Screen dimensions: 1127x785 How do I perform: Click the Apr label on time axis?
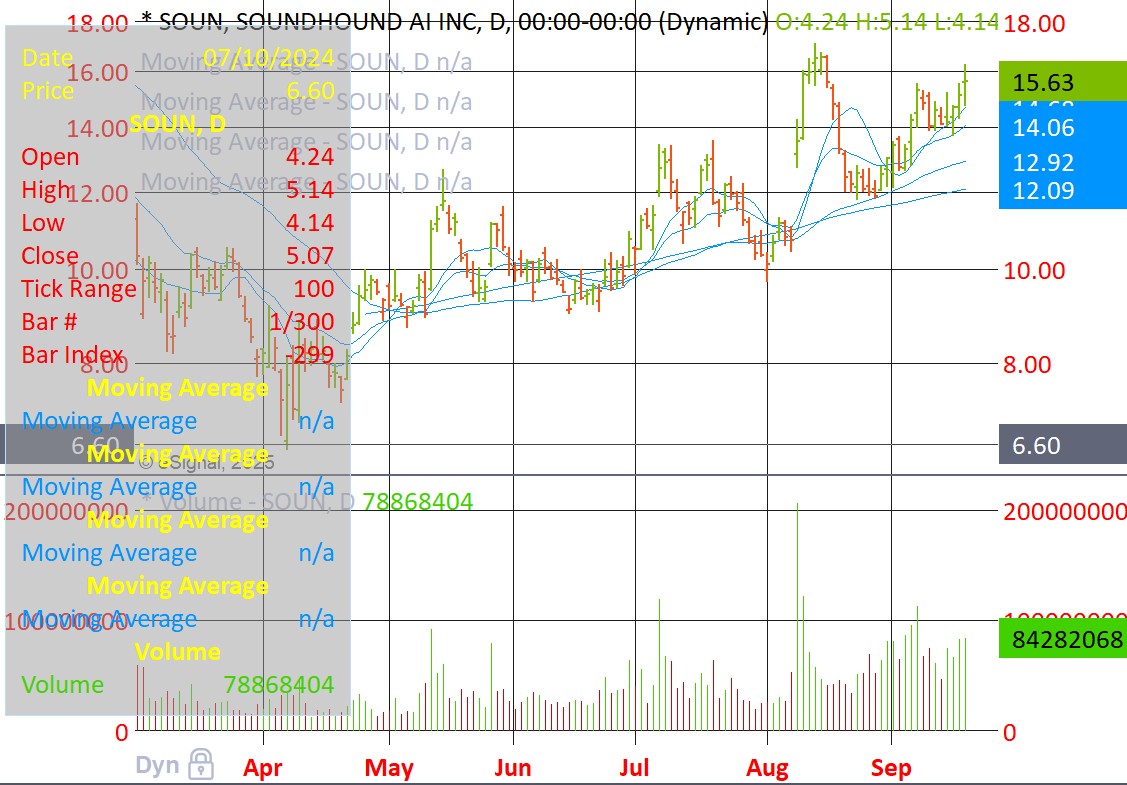(263, 768)
